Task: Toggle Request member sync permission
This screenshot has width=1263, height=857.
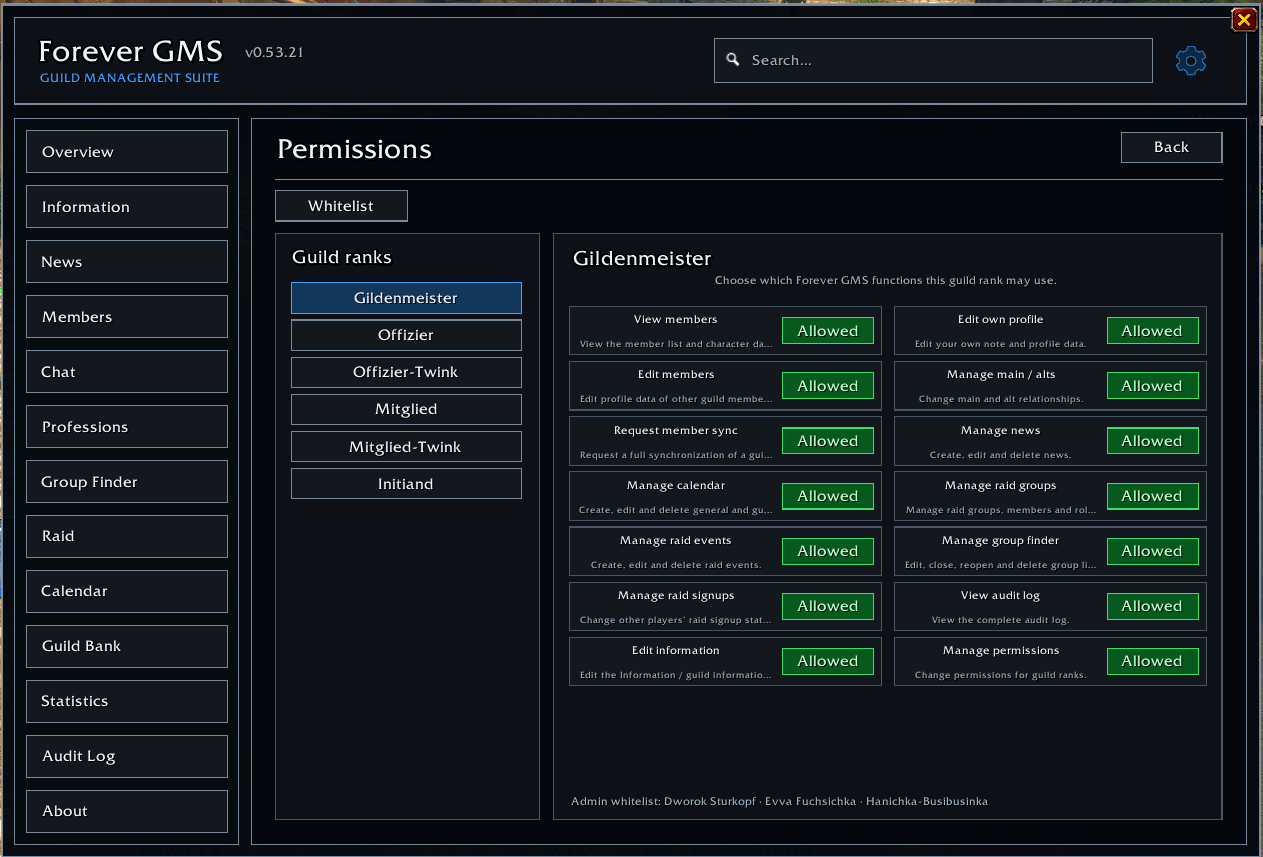Action: [828, 441]
